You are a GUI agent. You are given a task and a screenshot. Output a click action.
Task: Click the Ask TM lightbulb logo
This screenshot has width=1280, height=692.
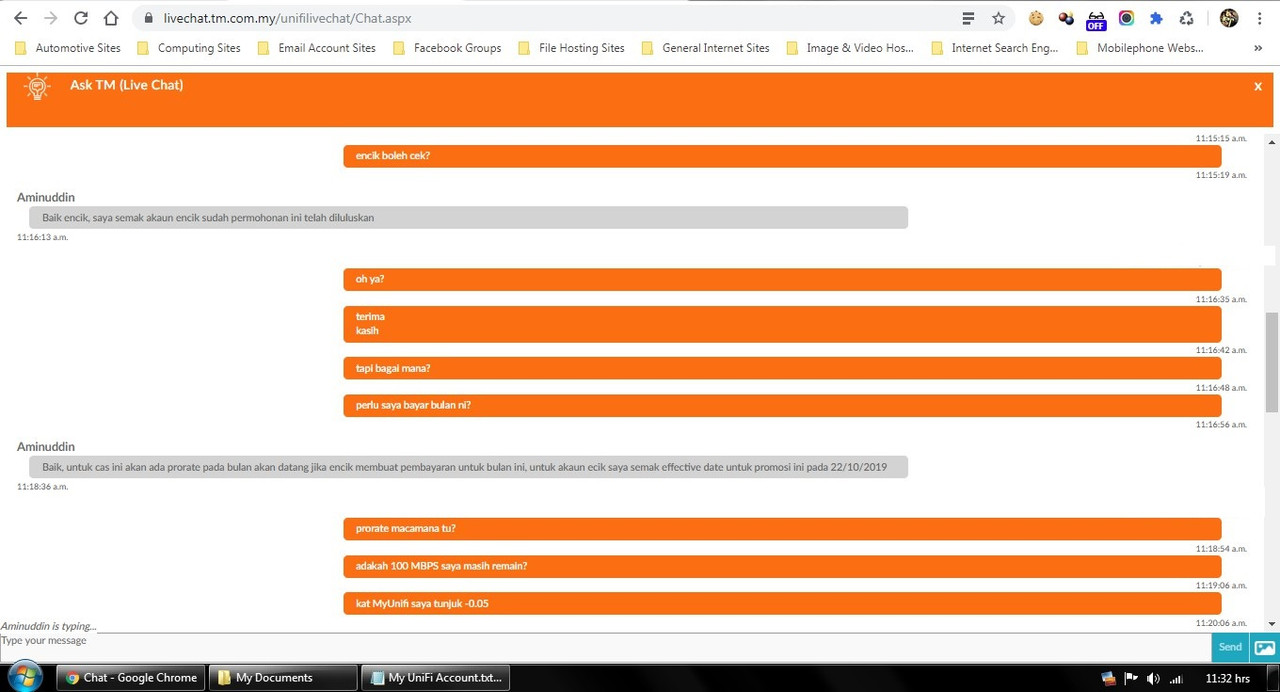coord(37,87)
